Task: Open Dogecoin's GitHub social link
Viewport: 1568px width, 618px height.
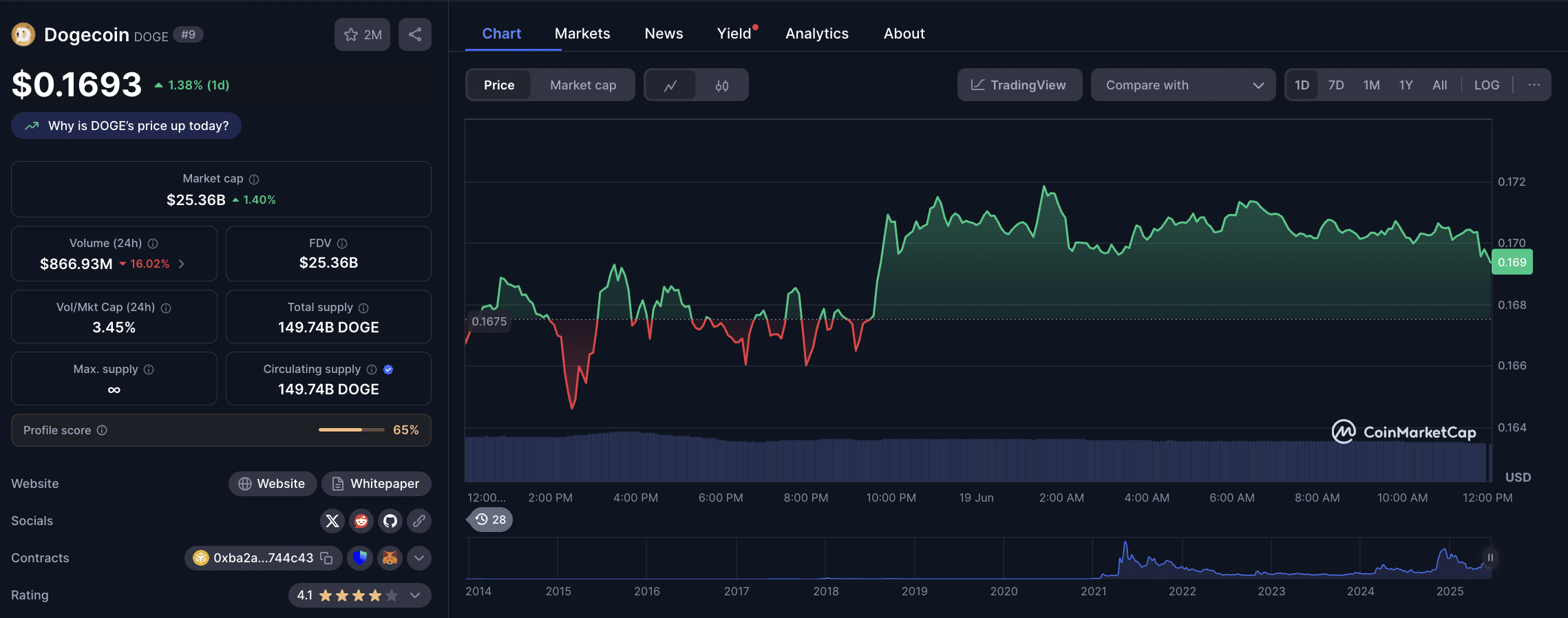Action: pyautogui.click(x=390, y=521)
